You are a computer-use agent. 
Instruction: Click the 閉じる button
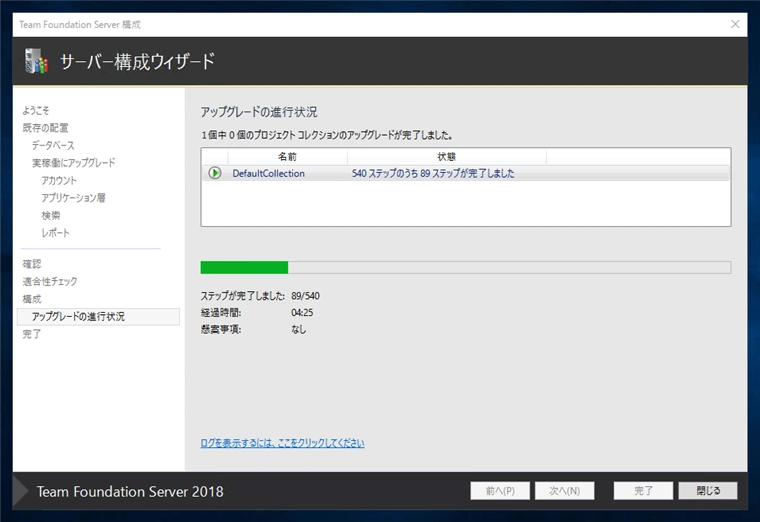pyautogui.click(x=708, y=490)
